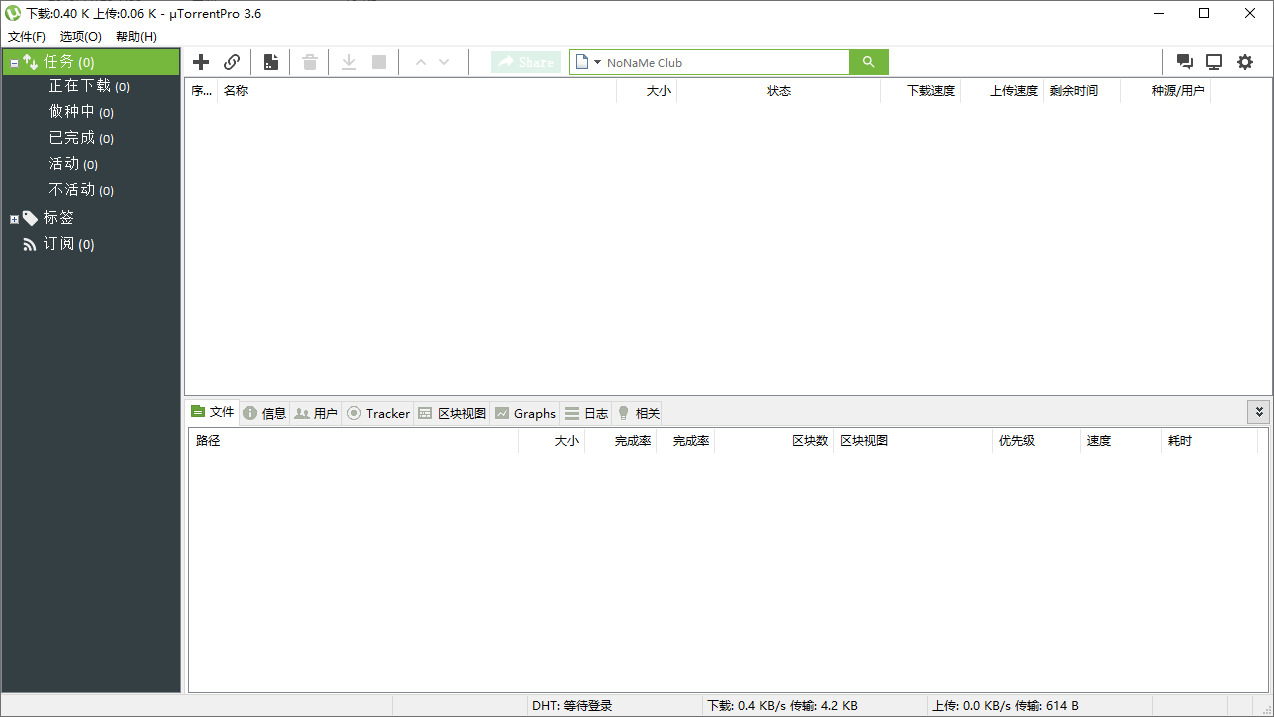Select the 已完成 (0) sidebar filter

tap(81, 137)
